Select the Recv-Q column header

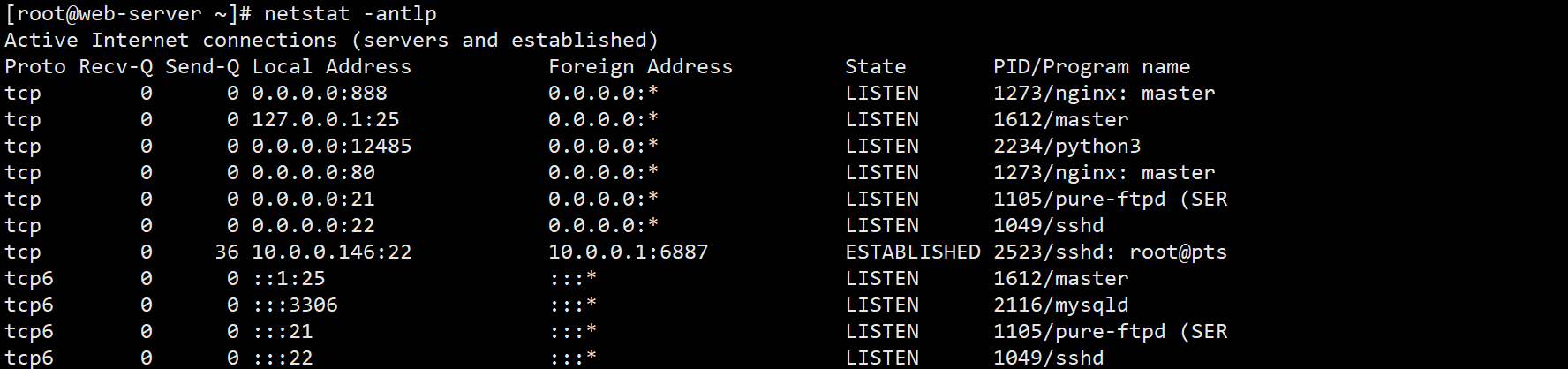[x=116, y=67]
